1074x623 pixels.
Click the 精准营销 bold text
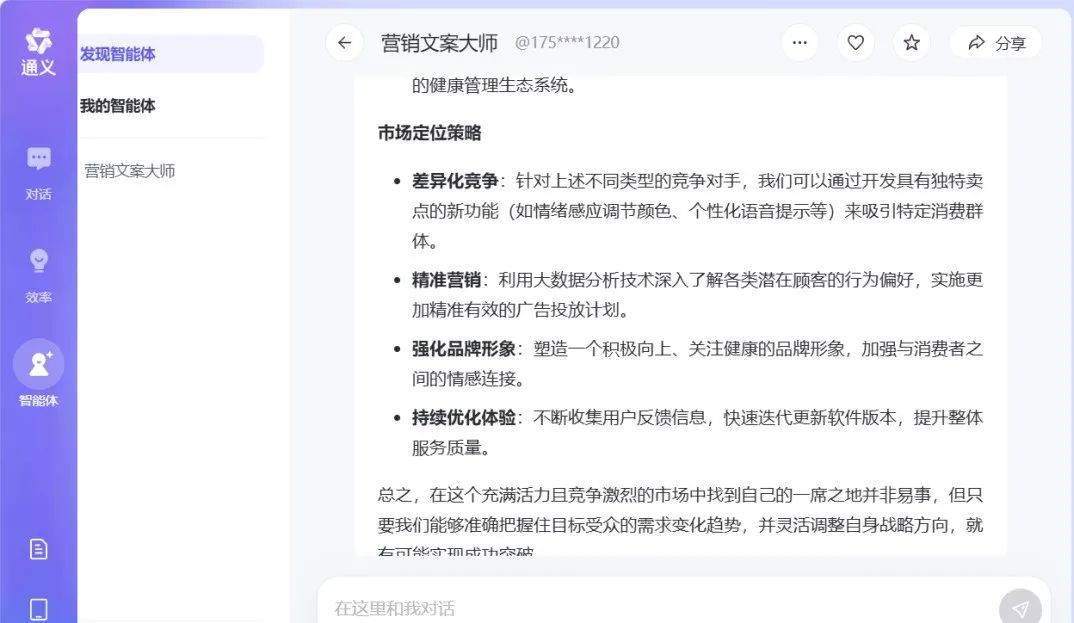[x=446, y=280]
